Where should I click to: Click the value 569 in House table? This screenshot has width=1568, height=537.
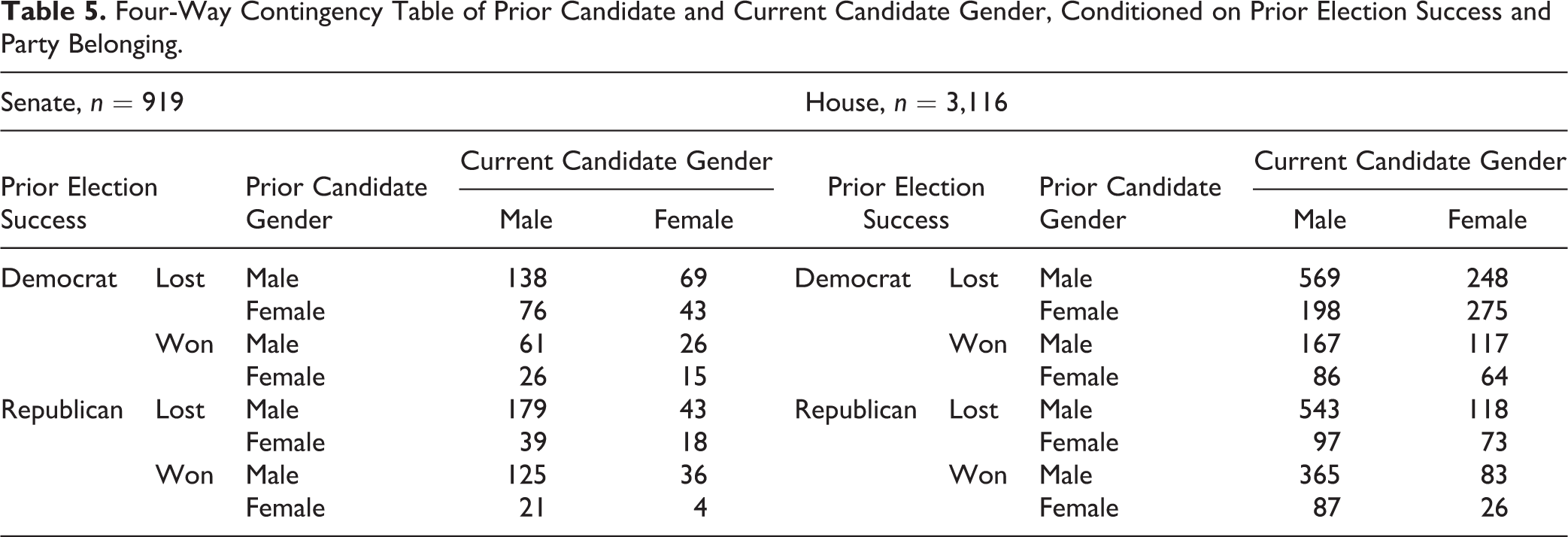(1320, 278)
